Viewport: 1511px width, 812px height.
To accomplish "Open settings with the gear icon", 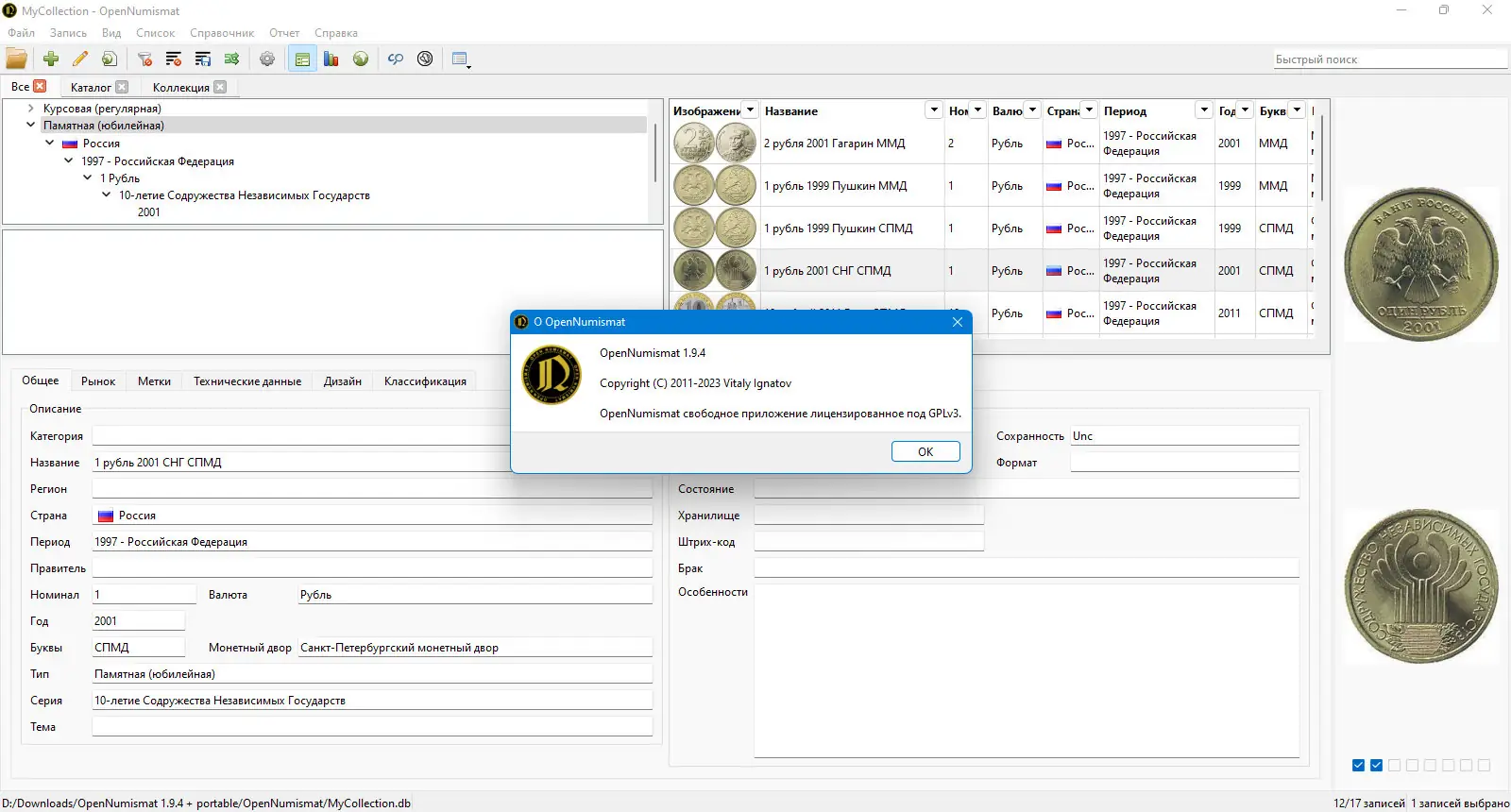I will pyautogui.click(x=267, y=59).
